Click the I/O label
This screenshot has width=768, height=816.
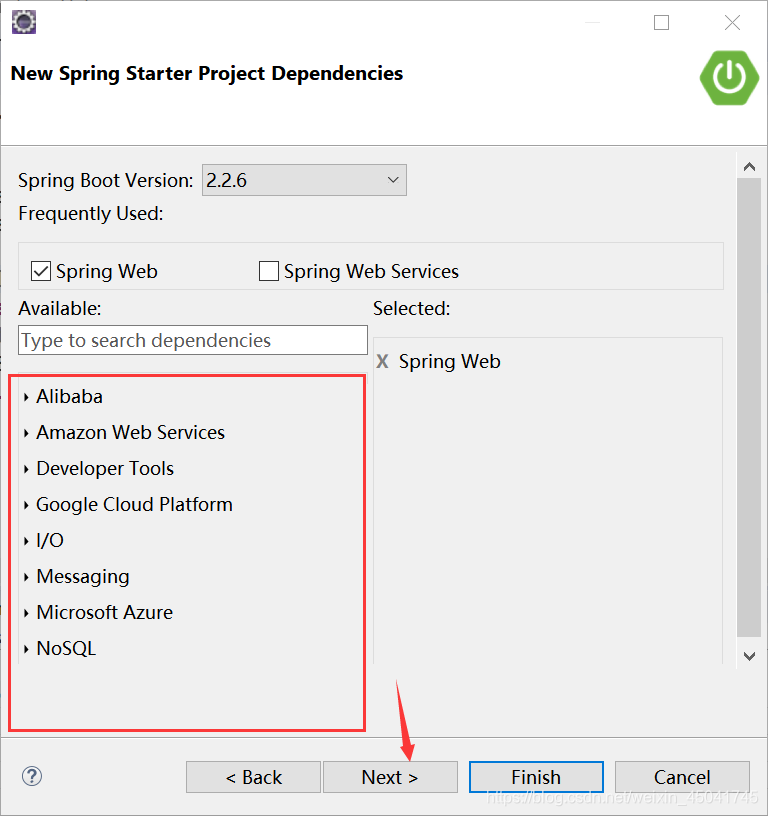50,540
